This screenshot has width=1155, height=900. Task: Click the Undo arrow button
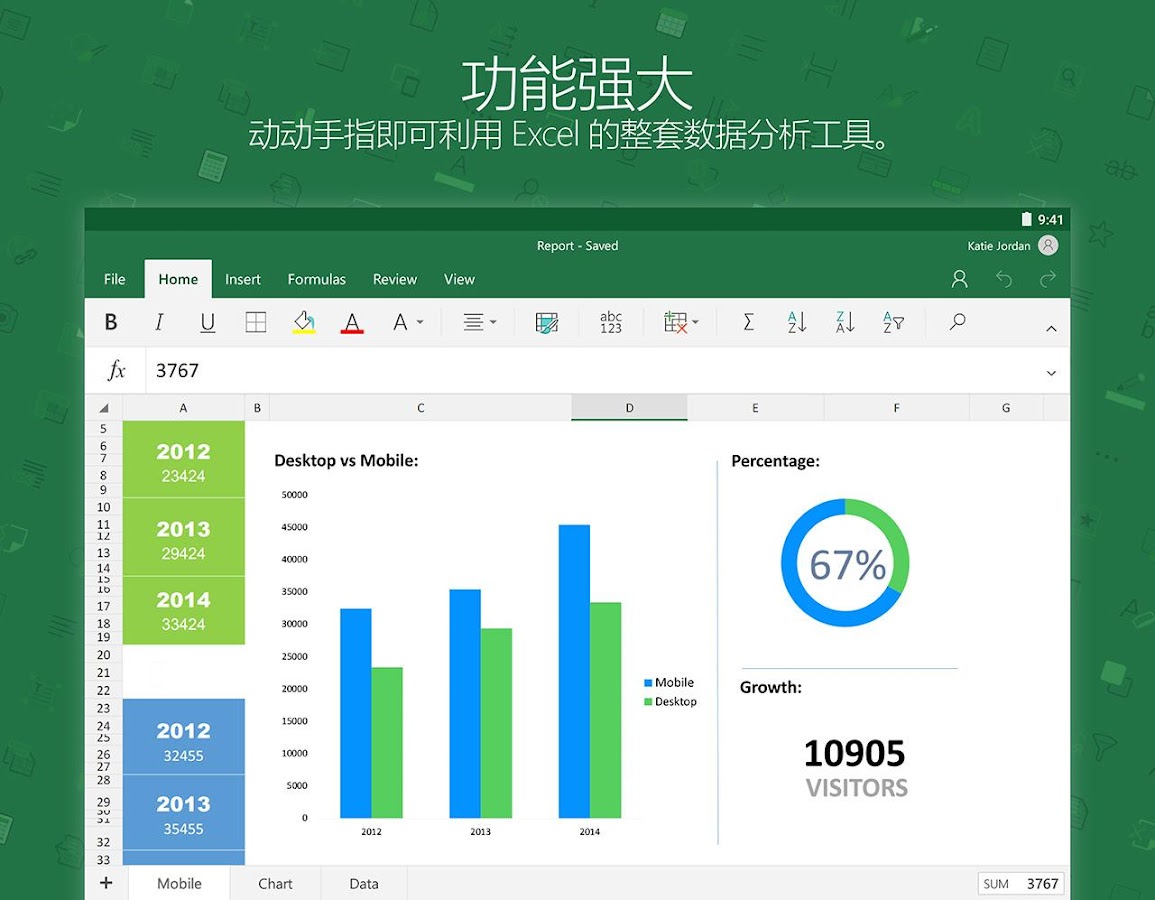point(1003,279)
